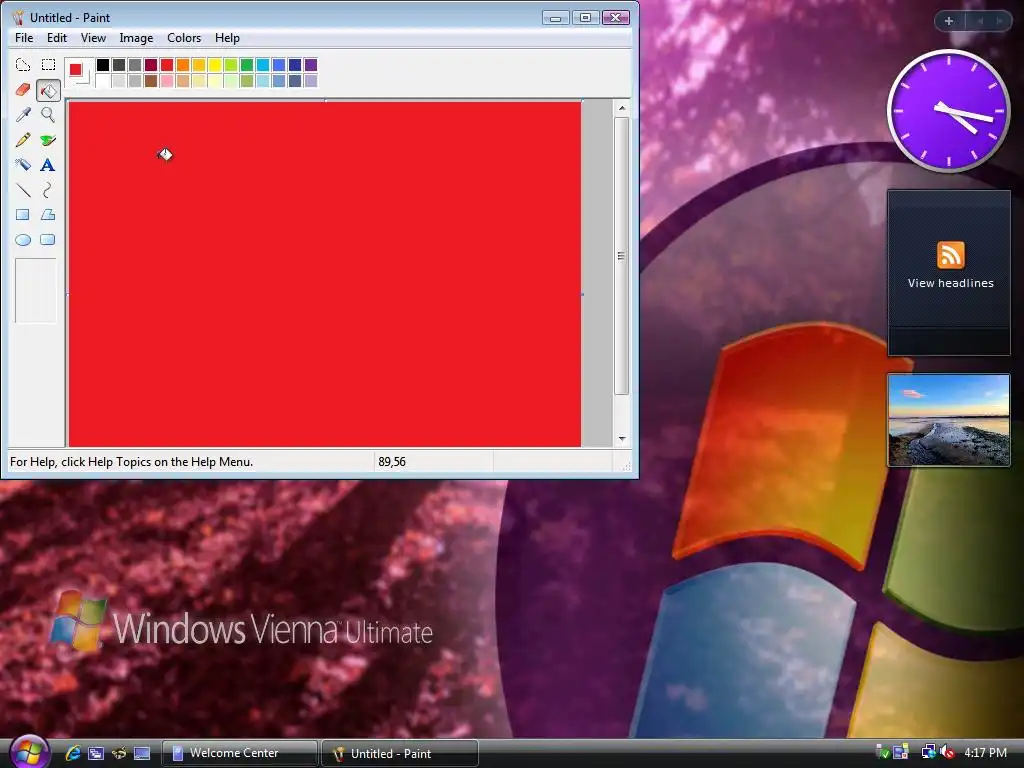Click the sidebar add gadget plus button
The height and width of the screenshot is (768, 1024).
tap(949, 21)
